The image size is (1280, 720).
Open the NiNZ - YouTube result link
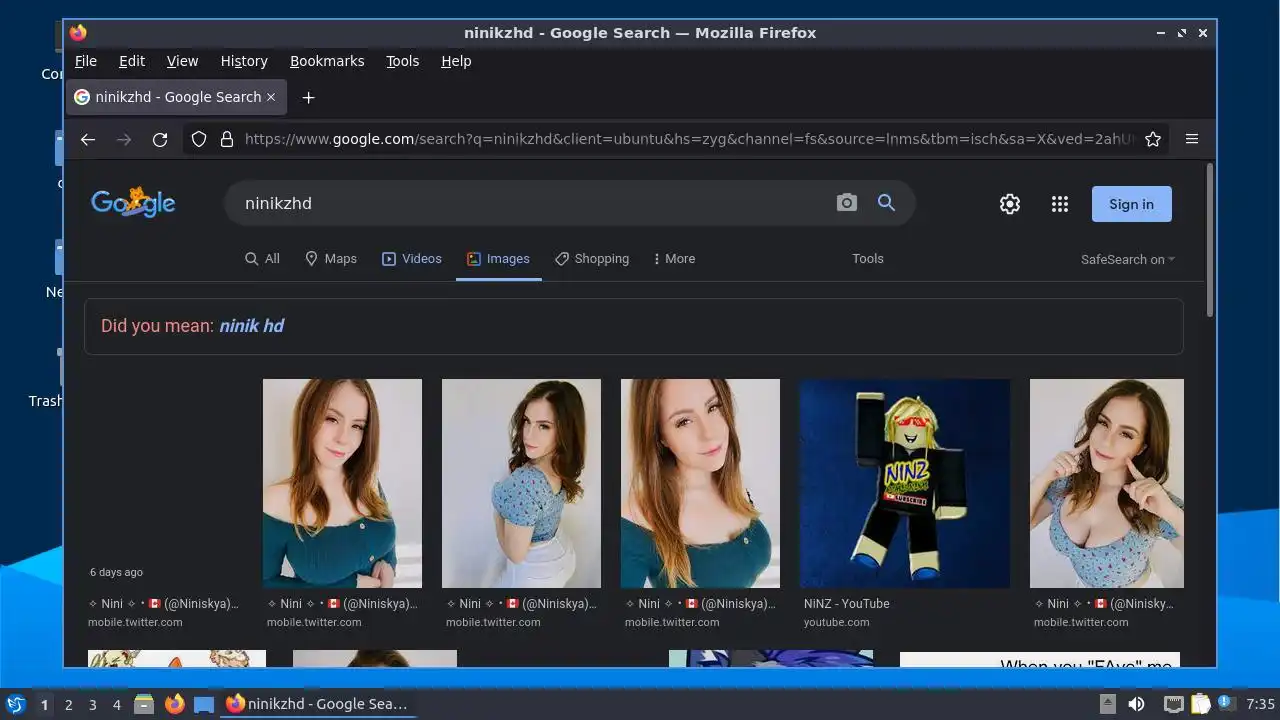click(846, 604)
